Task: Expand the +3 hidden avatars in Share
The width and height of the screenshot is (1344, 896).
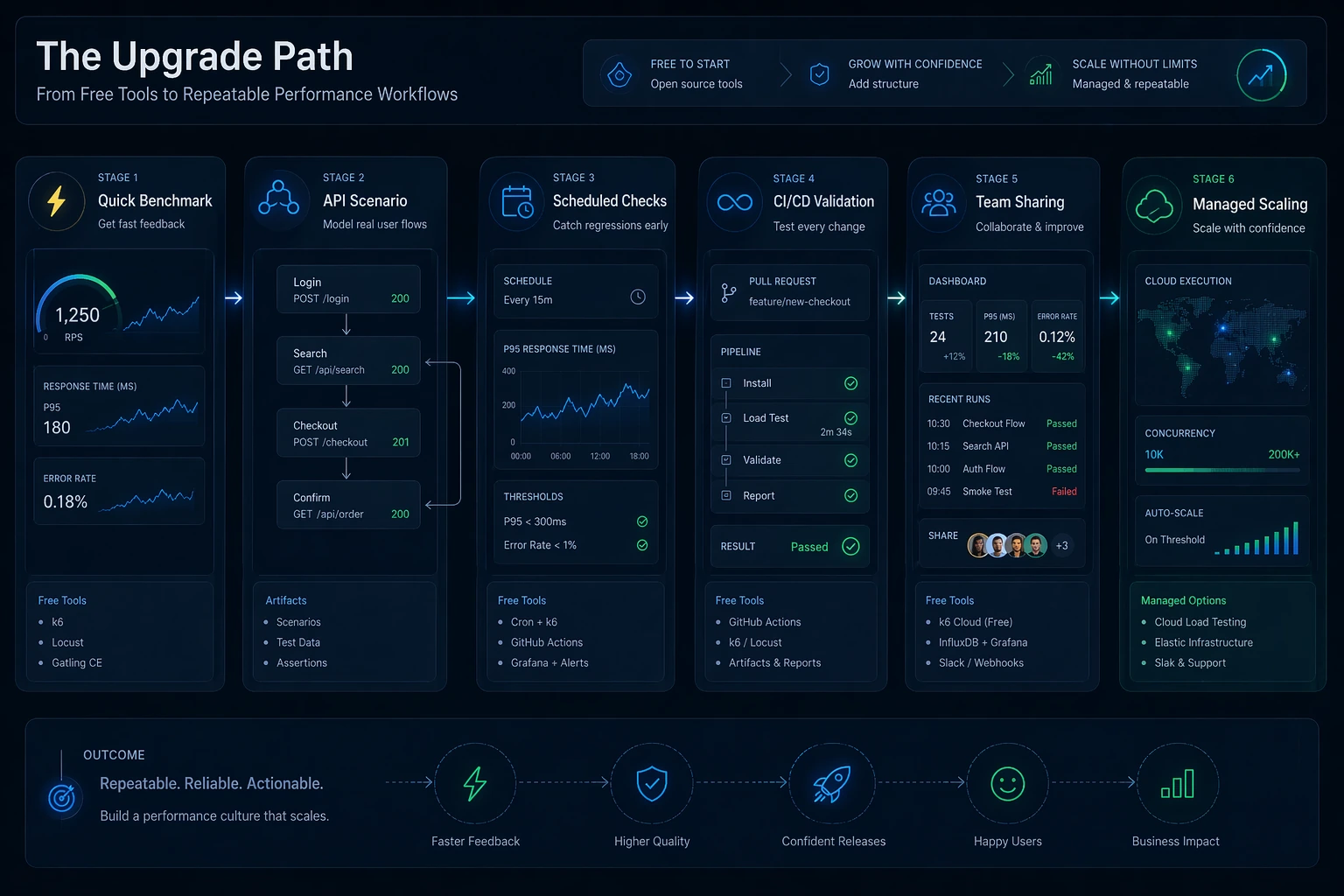Action: pos(1061,544)
